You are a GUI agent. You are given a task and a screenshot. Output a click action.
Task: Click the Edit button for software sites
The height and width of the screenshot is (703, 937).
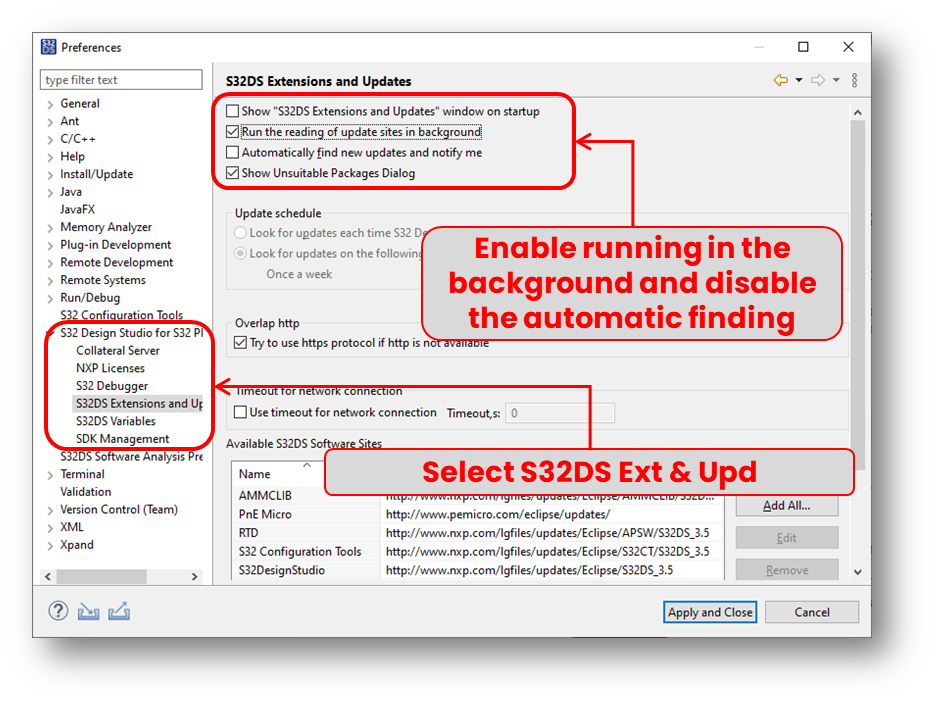click(786, 538)
